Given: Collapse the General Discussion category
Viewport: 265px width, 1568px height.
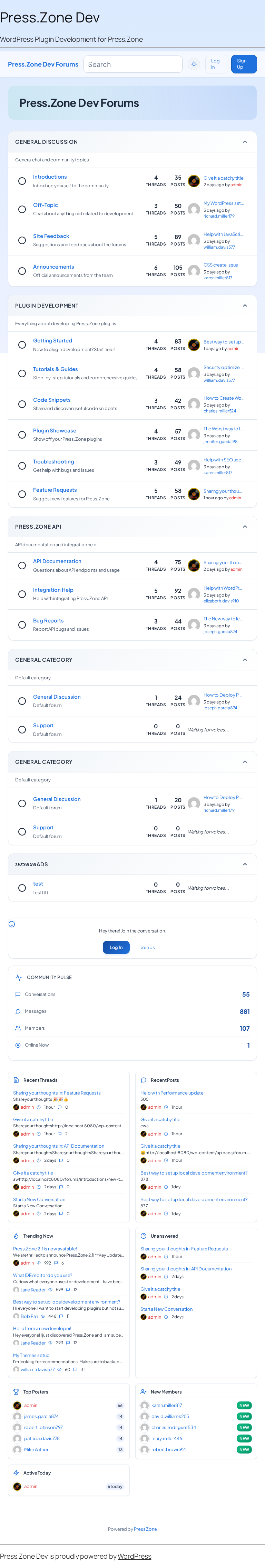Looking at the screenshot, I should point(245,142).
